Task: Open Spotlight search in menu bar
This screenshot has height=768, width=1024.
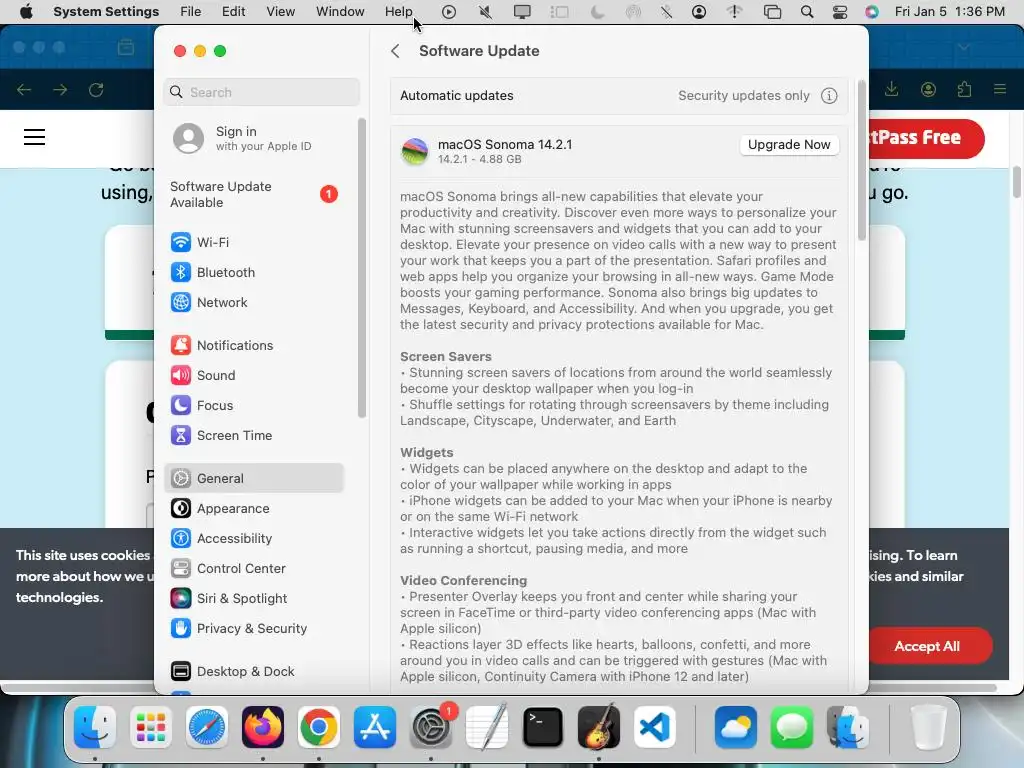Action: [807, 12]
